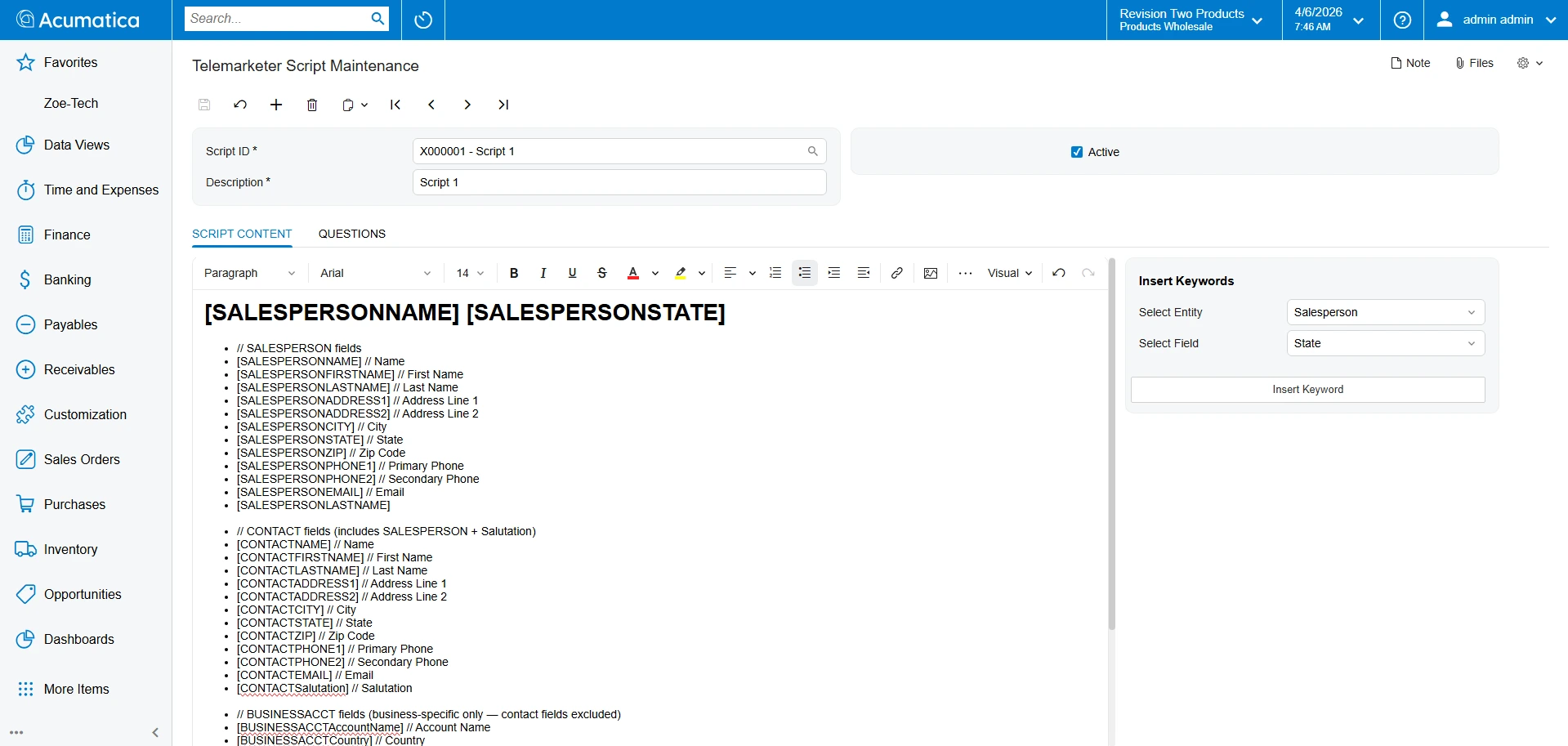This screenshot has width=1568, height=746.
Task: Expand the Visual editor mode dropdown
Action: [x=1010, y=273]
